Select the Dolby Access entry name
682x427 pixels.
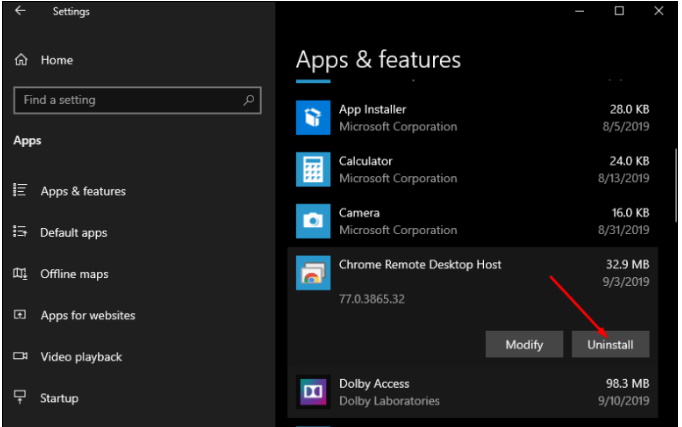[x=374, y=384]
